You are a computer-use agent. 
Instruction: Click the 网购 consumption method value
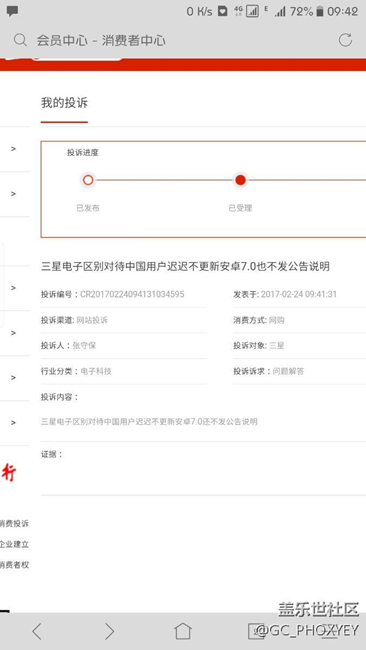tap(276, 320)
